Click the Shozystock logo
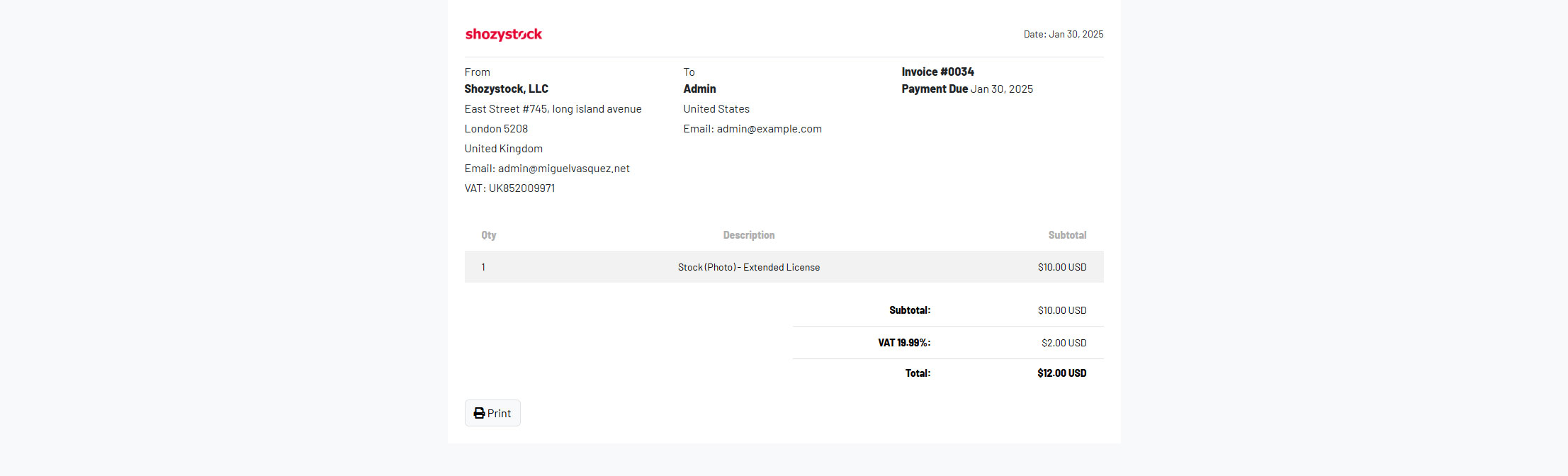The width and height of the screenshot is (1568, 476). tap(503, 34)
